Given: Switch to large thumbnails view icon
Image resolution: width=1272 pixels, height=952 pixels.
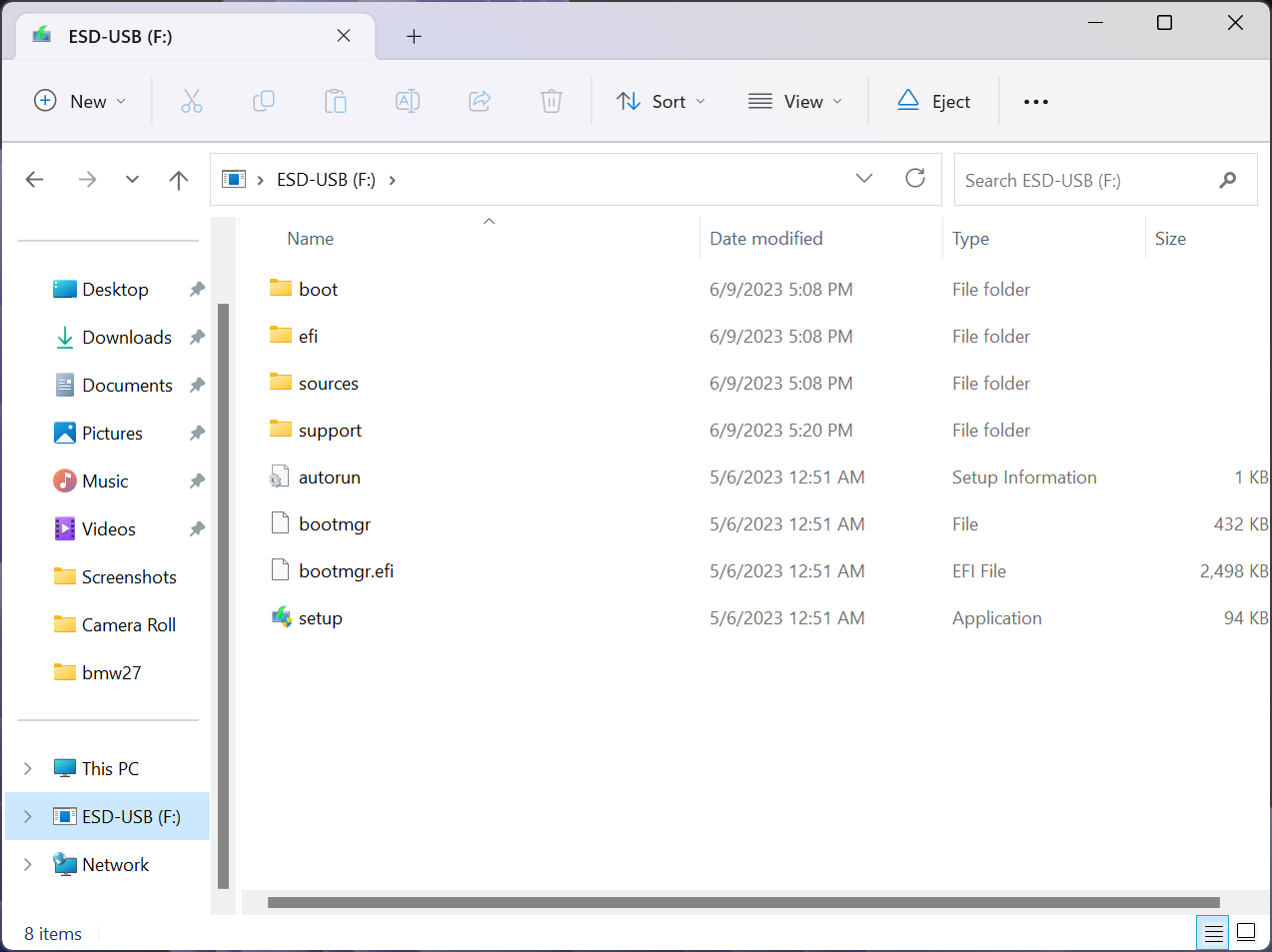Looking at the screenshot, I should 1246,933.
